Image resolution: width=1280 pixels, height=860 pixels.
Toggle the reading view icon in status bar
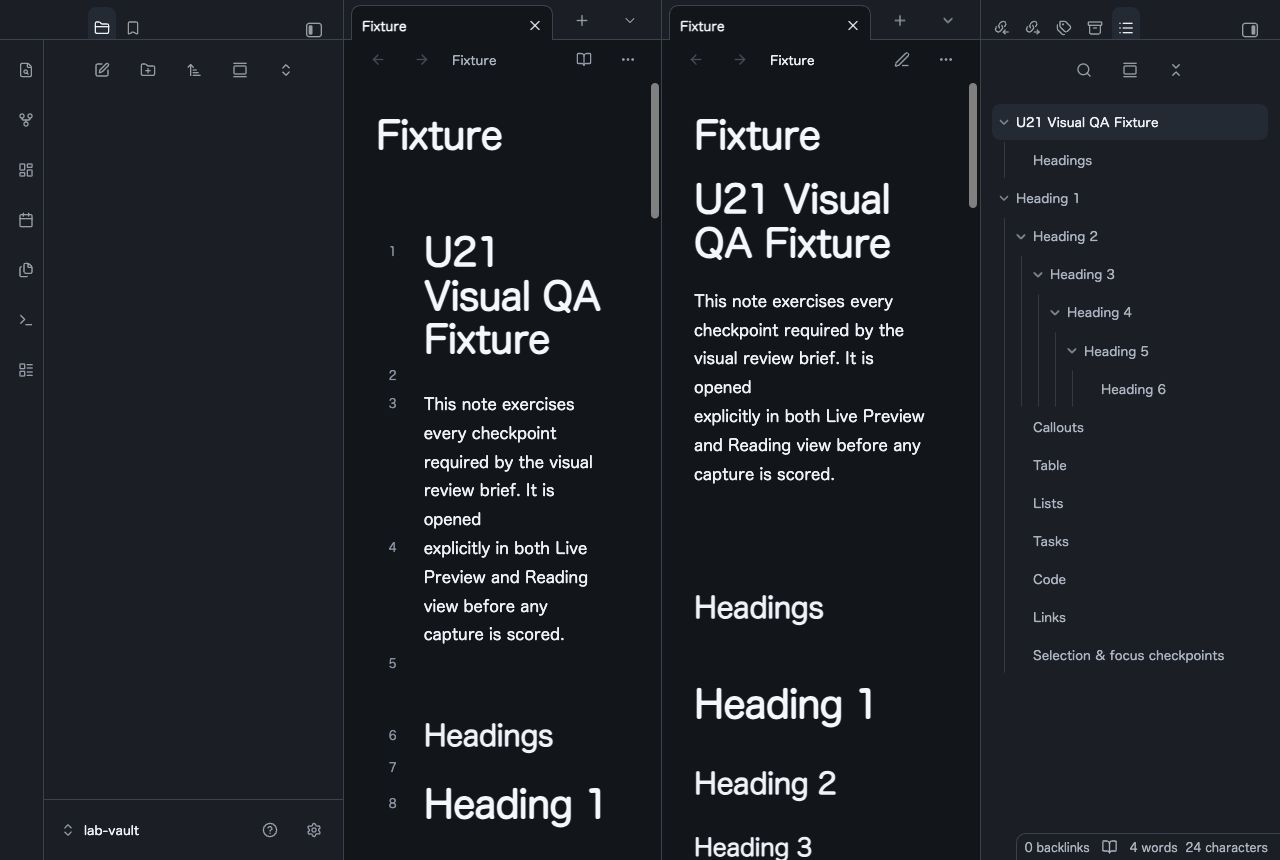1109,847
